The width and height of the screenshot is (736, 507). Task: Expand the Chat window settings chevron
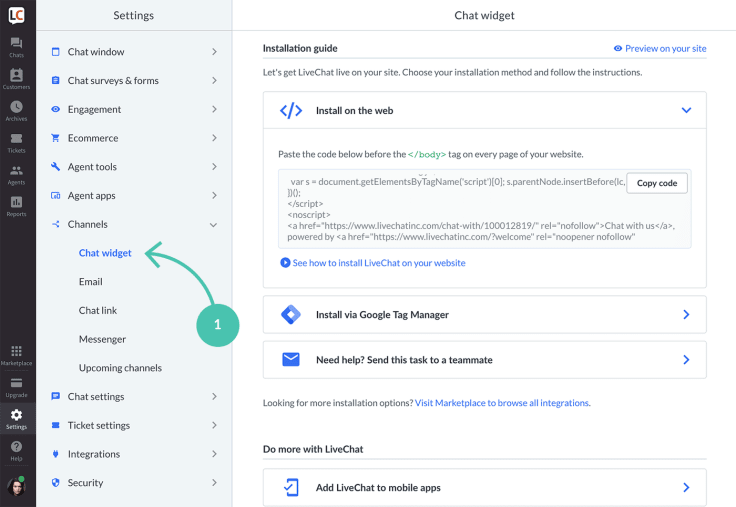click(214, 52)
